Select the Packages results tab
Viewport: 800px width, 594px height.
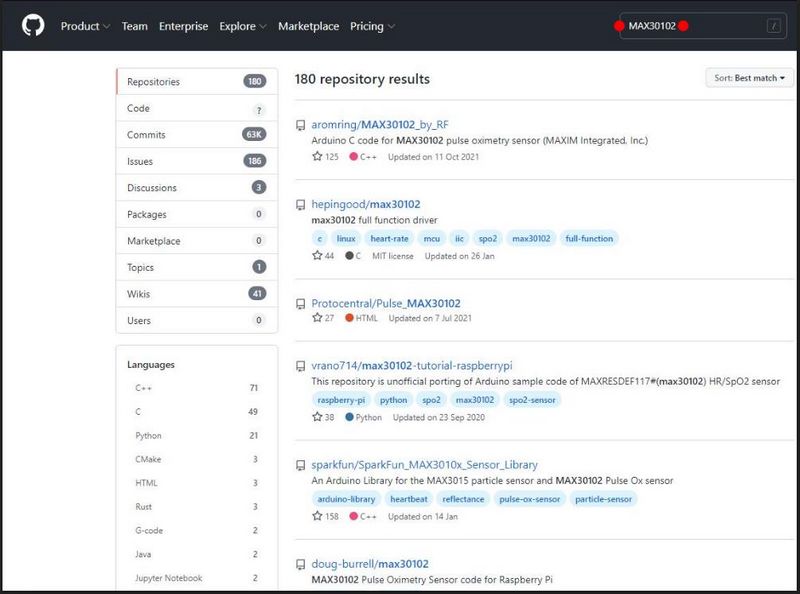tap(197, 214)
